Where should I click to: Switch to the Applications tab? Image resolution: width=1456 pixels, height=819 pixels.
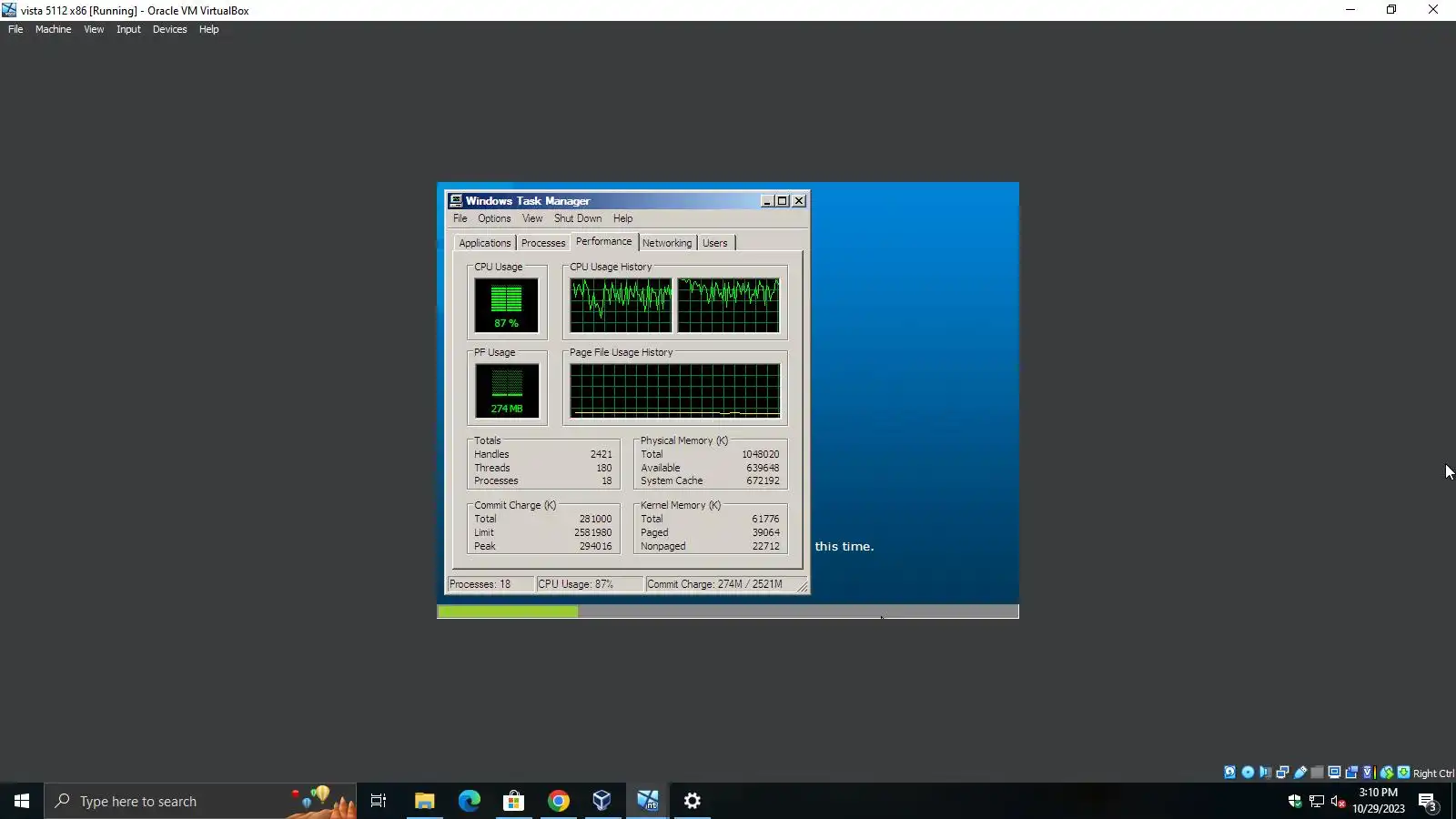click(x=485, y=243)
